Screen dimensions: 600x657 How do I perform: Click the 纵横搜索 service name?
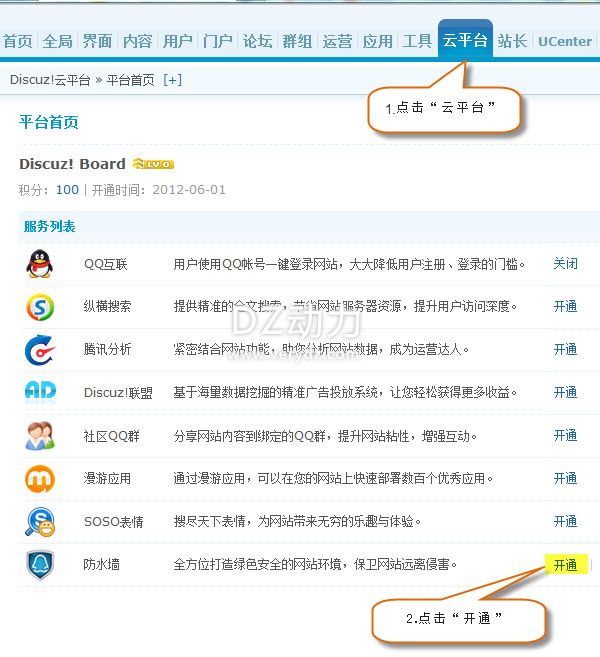107,307
